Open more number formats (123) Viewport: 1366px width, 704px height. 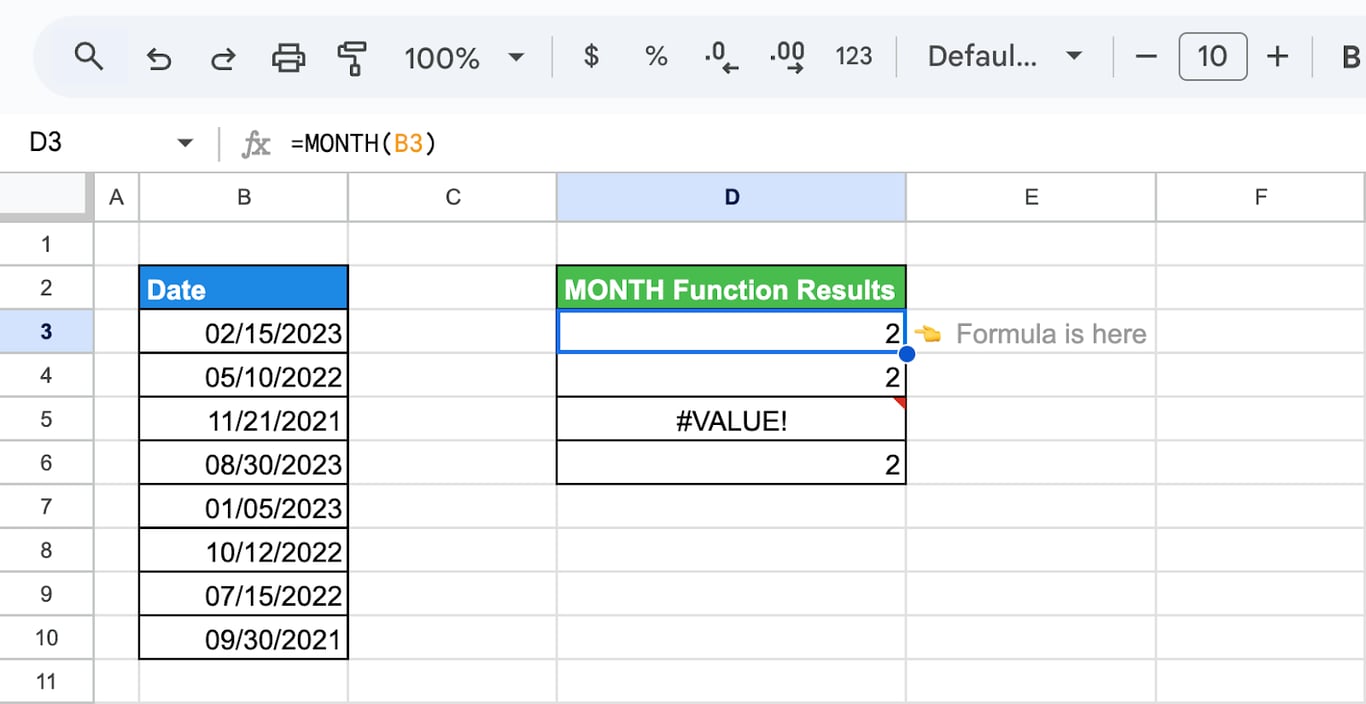click(854, 57)
